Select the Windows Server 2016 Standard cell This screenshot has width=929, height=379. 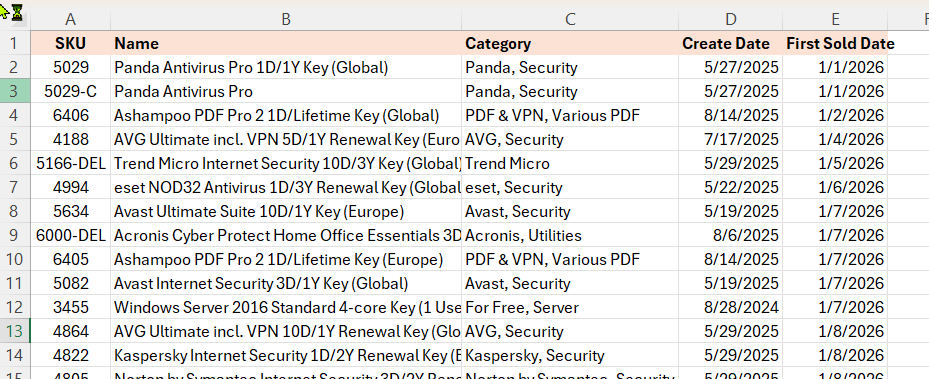tap(286, 307)
